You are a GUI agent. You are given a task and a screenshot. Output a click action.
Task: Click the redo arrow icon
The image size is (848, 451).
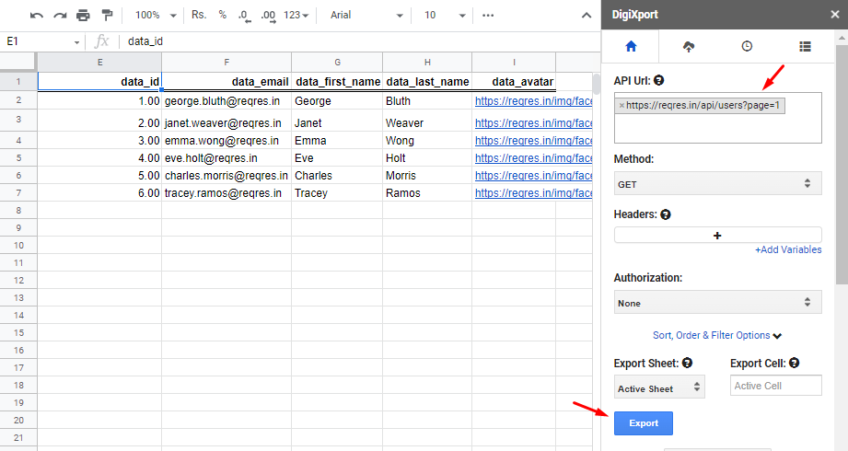[59, 15]
